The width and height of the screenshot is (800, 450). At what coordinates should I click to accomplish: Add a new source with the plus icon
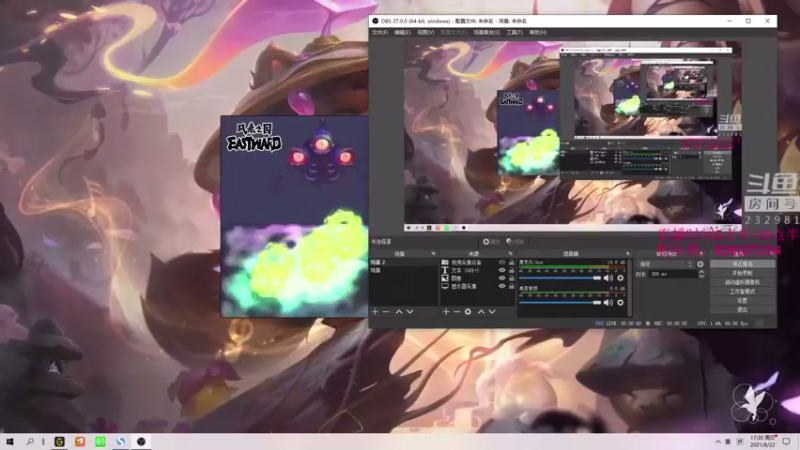446,312
